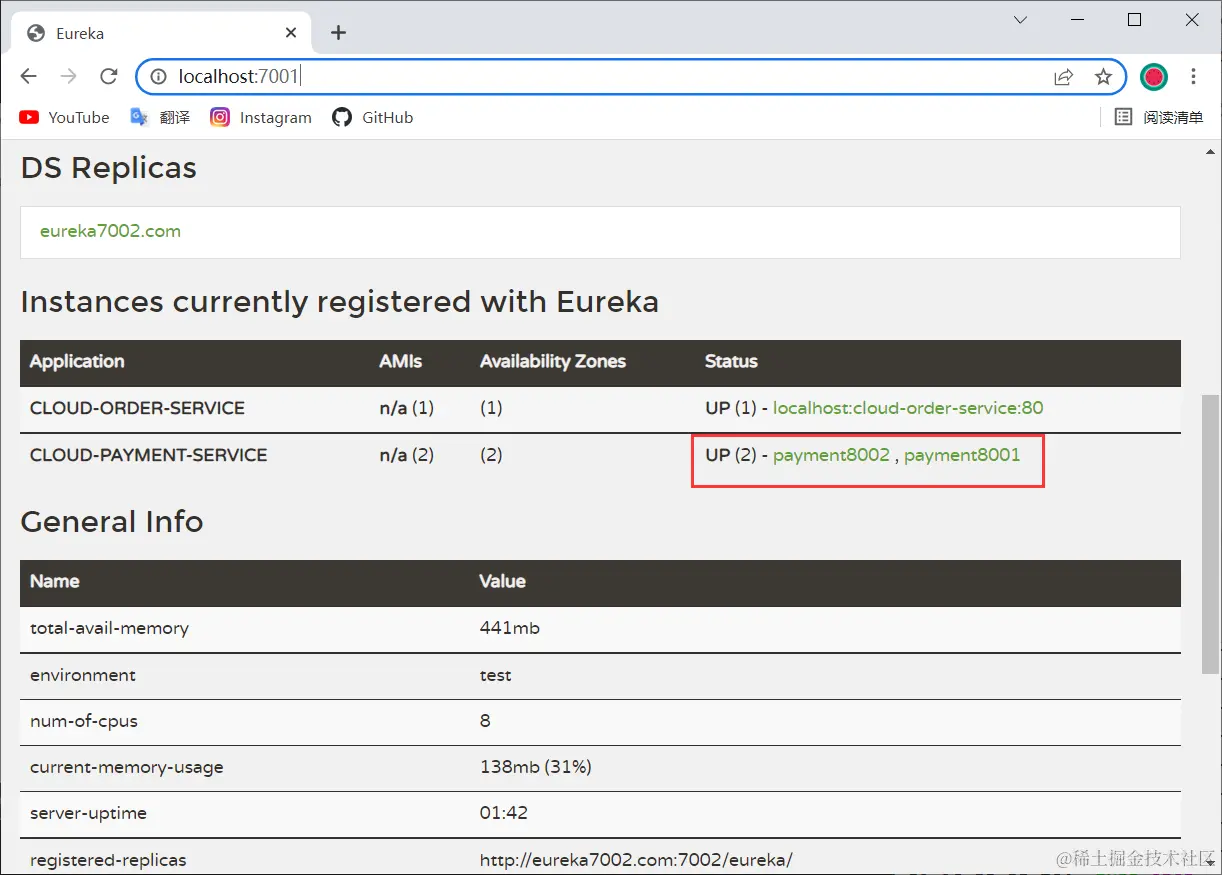Image resolution: width=1222 pixels, height=875 pixels.
Task: Click the DS Replicas heading
Action: point(108,168)
